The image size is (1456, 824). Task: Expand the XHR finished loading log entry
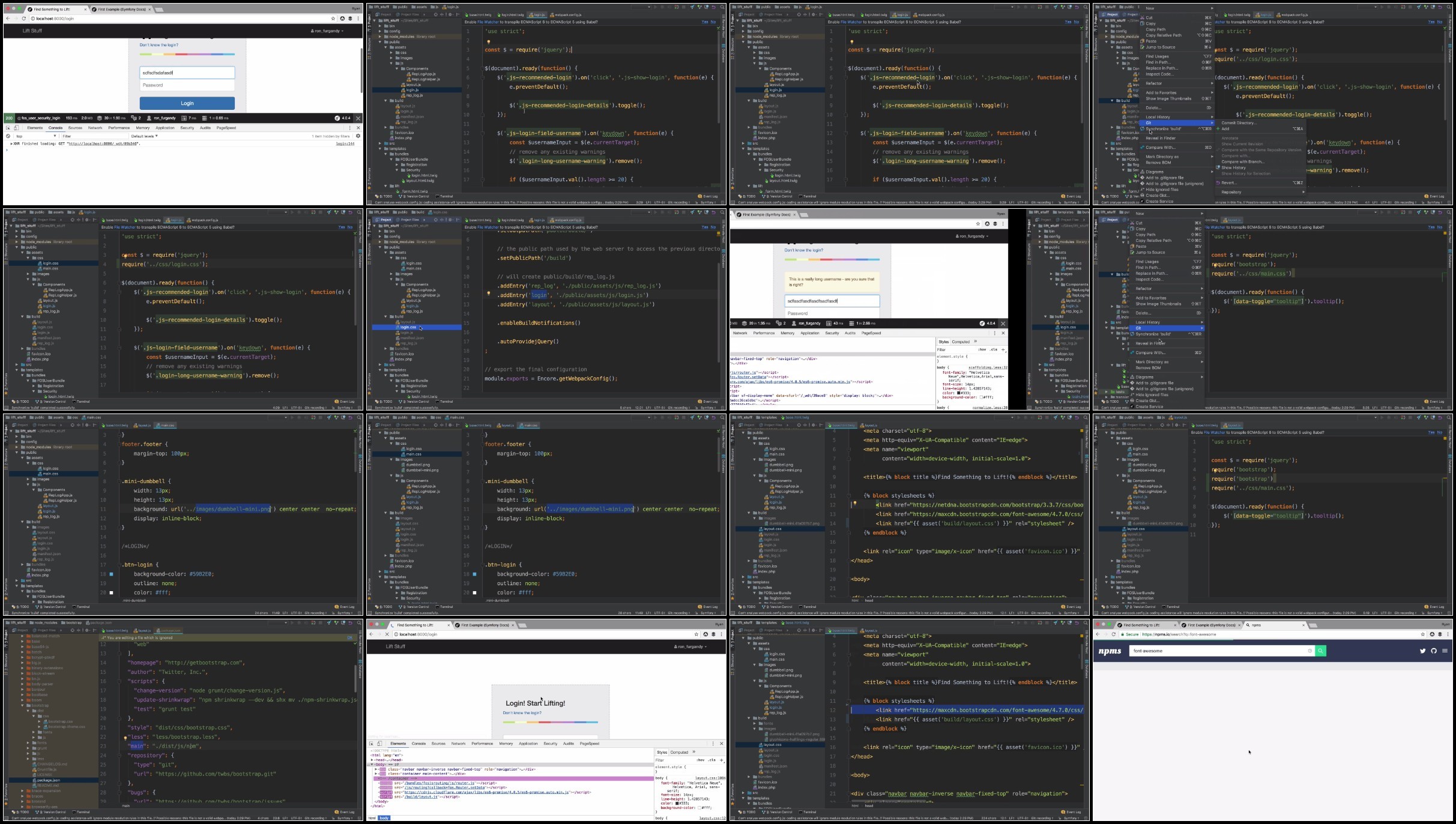(x=12, y=144)
